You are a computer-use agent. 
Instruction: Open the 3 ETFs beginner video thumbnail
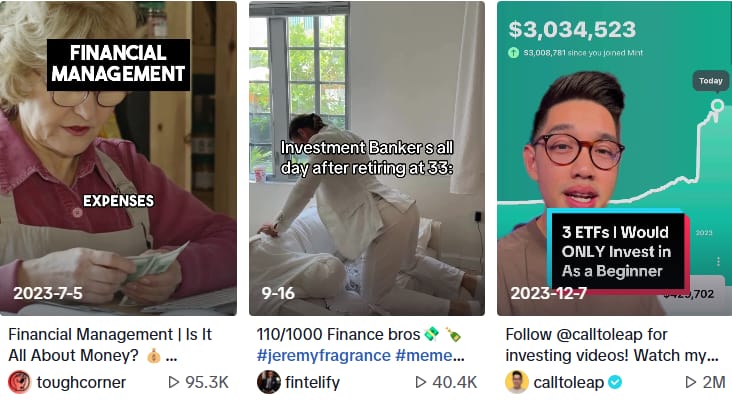(614, 158)
